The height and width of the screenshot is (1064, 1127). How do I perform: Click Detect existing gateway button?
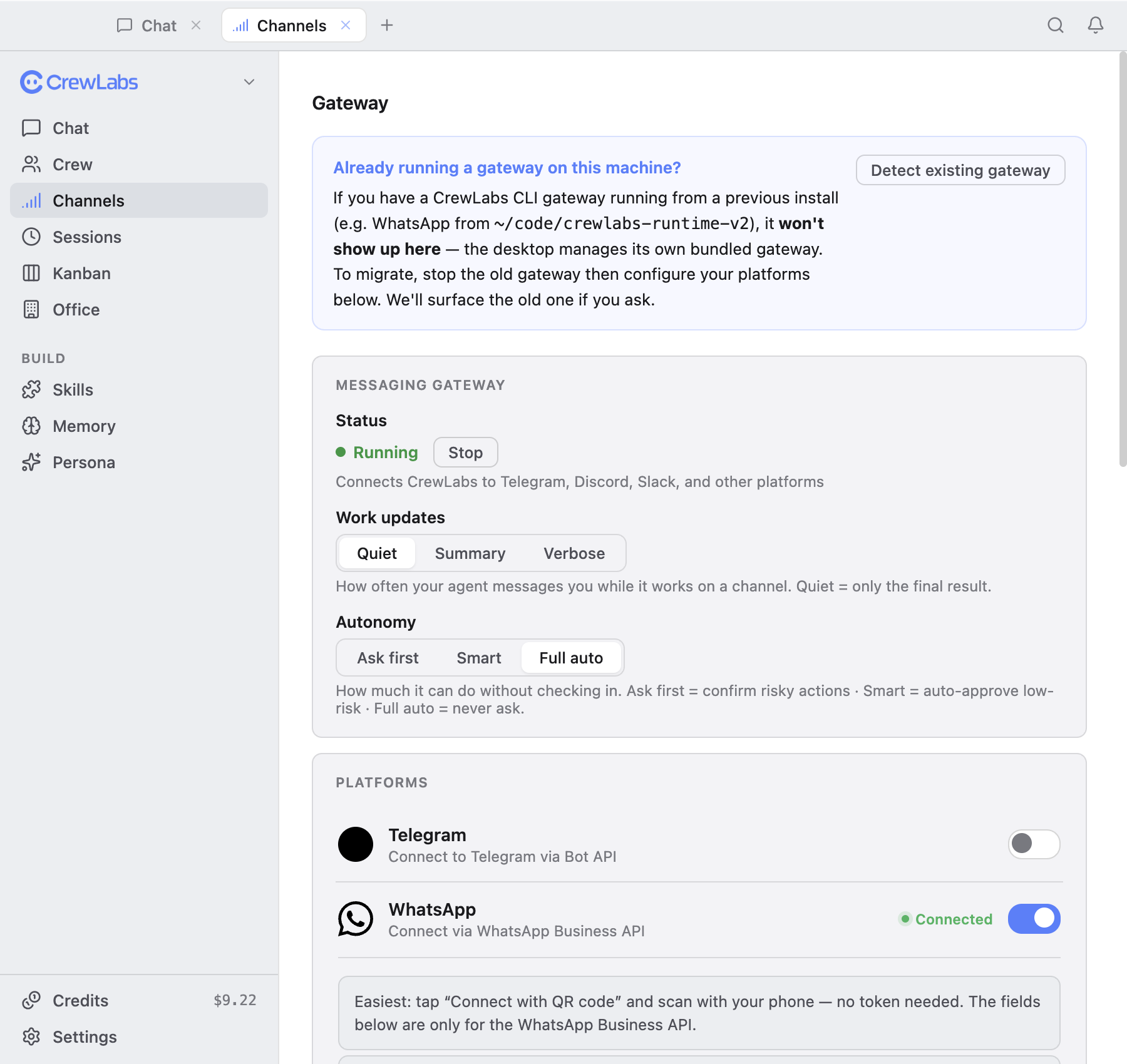click(x=960, y=170)
